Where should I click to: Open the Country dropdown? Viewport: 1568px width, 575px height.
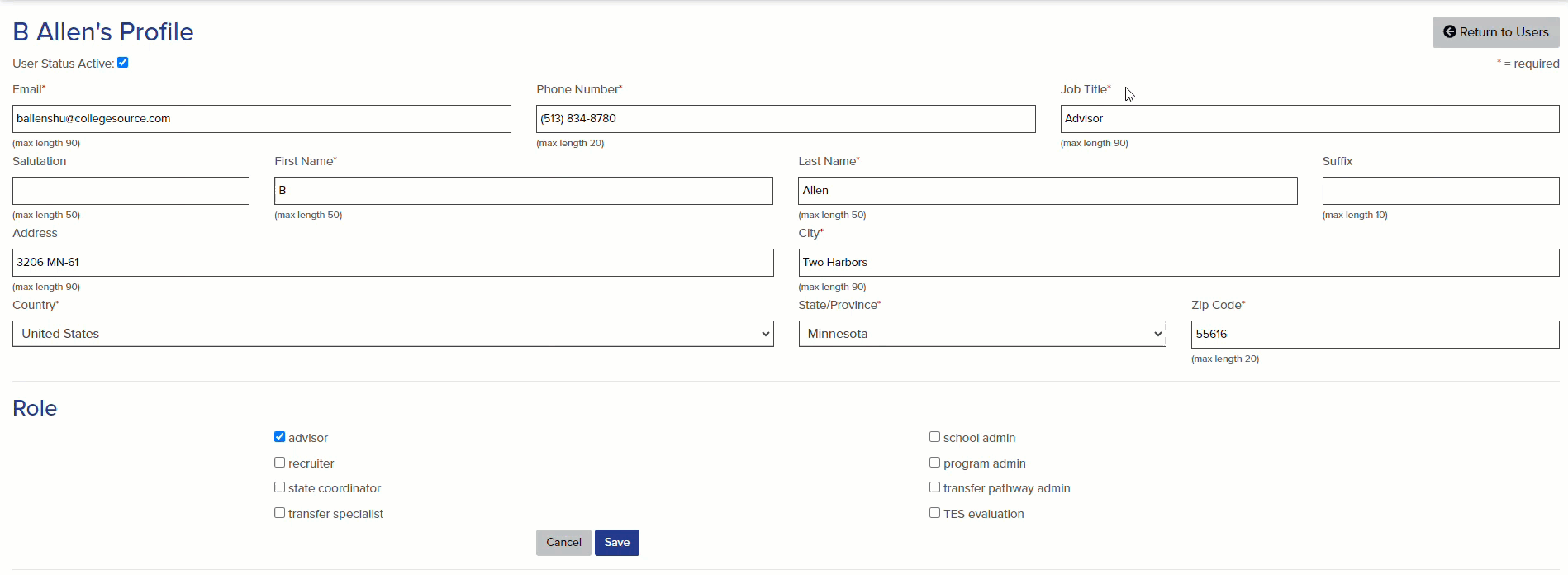pos(393,334)
